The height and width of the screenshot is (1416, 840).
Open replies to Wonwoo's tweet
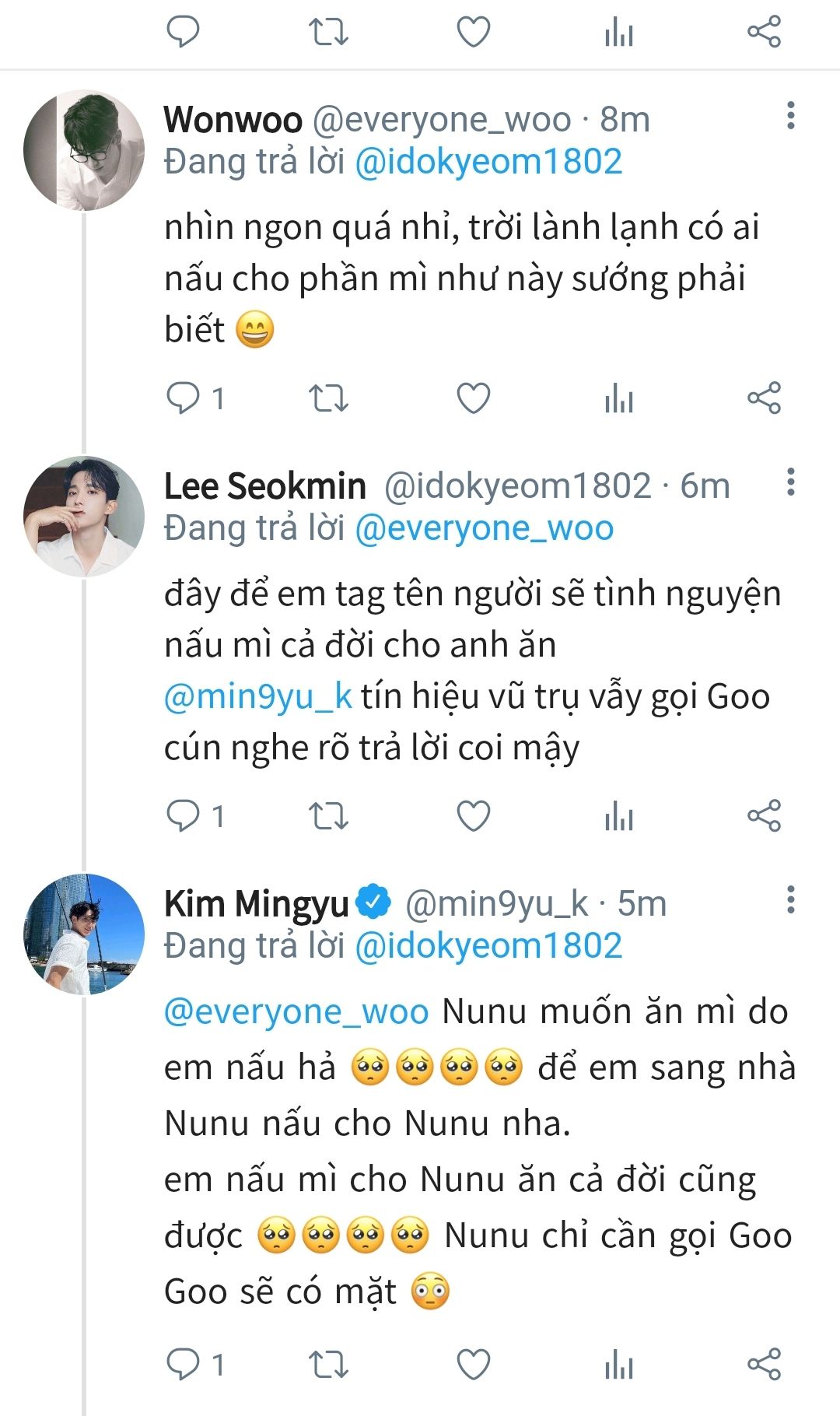(x=184, y=398)
